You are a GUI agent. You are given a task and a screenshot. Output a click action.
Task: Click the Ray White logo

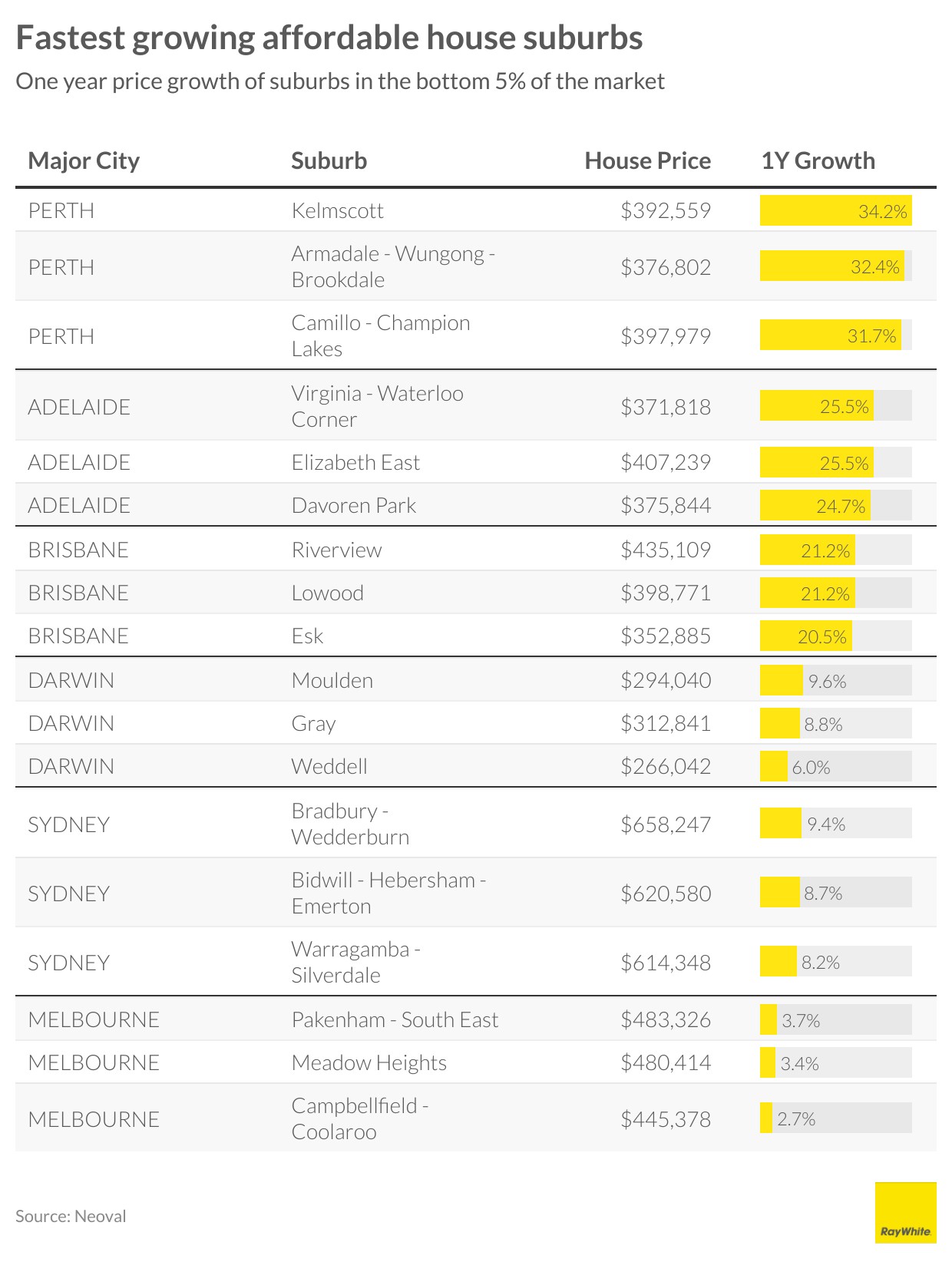point(905,1212)
